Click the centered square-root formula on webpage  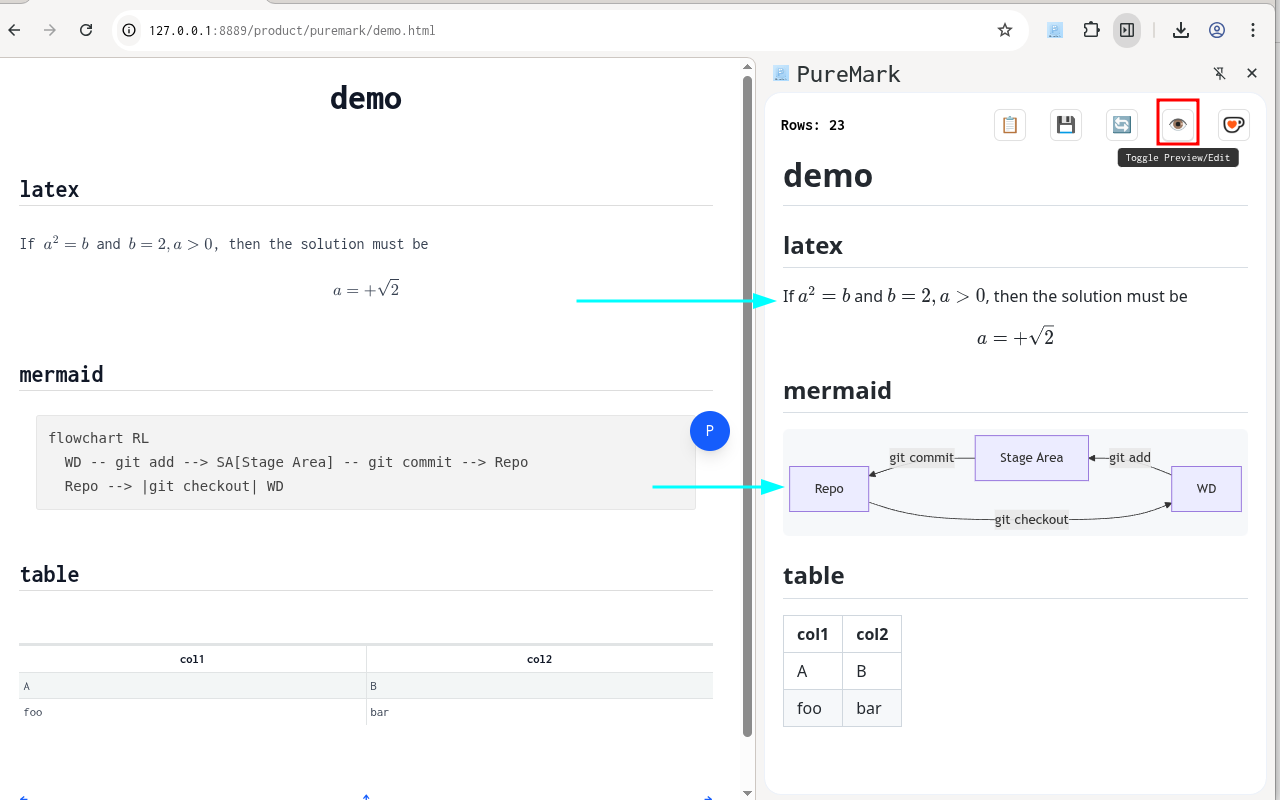pyautogui.click(x=366, y=290)
